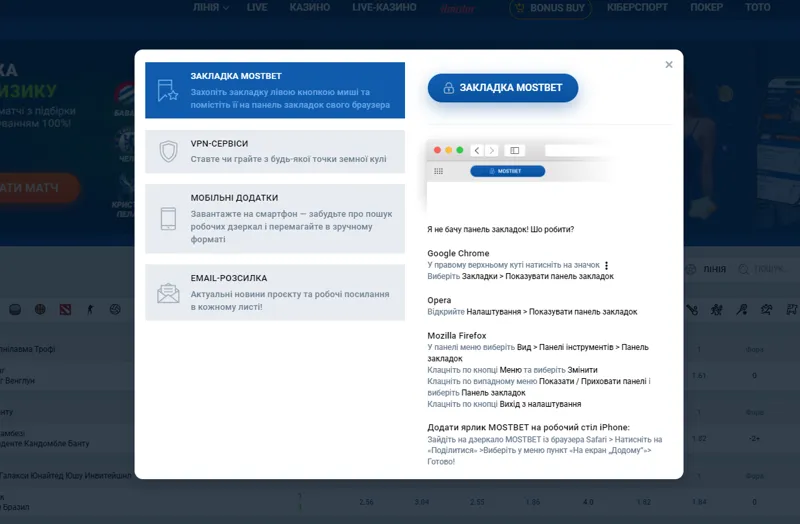Click the lock icon on ЗАКЛАДКА MOSTBET button
Screen dimensions: 800x524
click(x=448, y=88)
